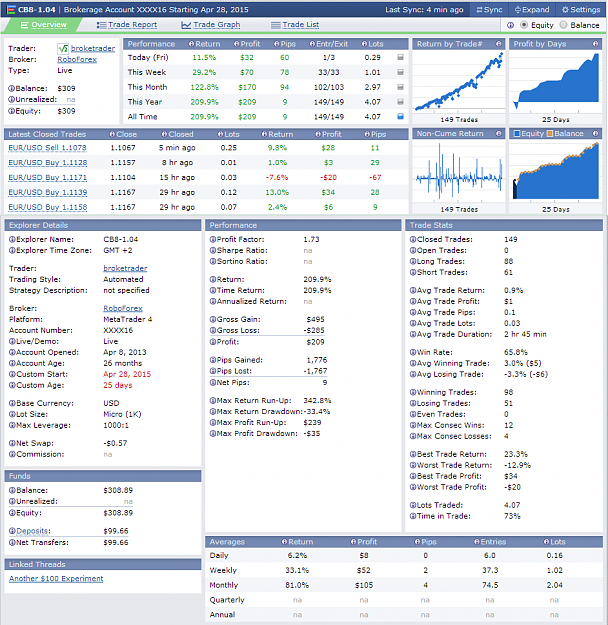Click info icon next to Max Leverage label

click(12, 425)
